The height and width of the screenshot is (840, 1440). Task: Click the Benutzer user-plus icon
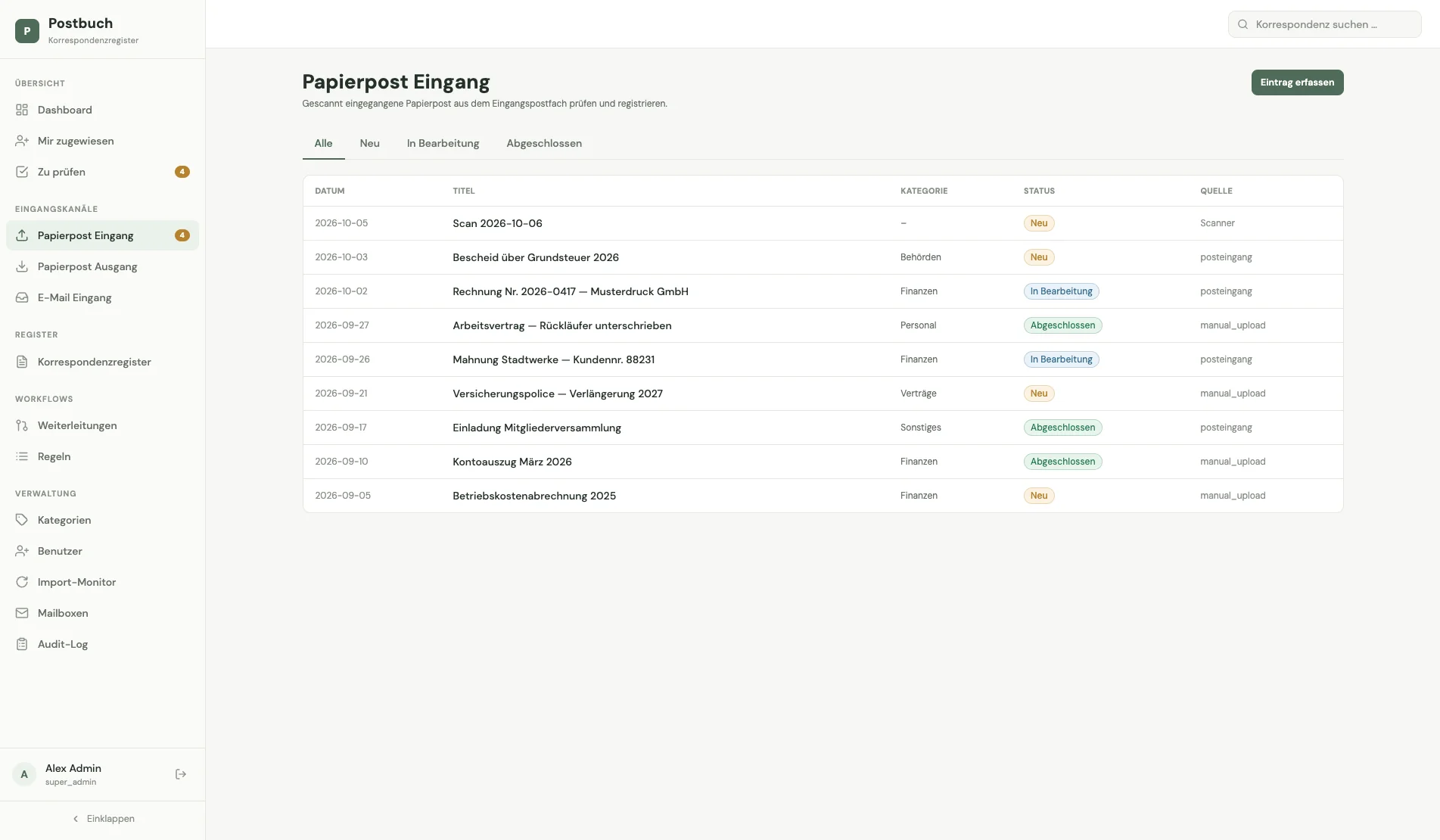[22, 551]
